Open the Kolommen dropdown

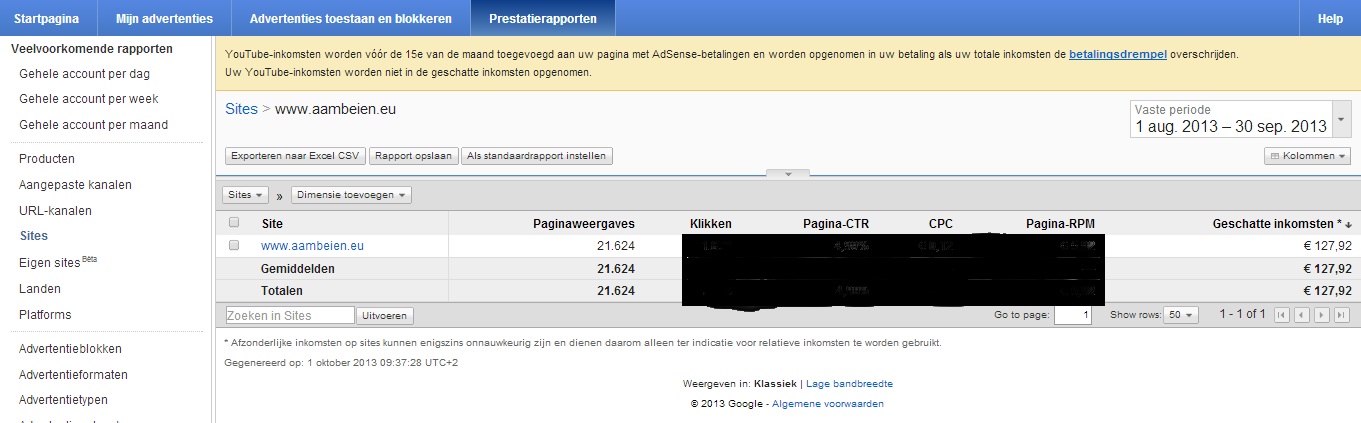[x=1307, y=156]
